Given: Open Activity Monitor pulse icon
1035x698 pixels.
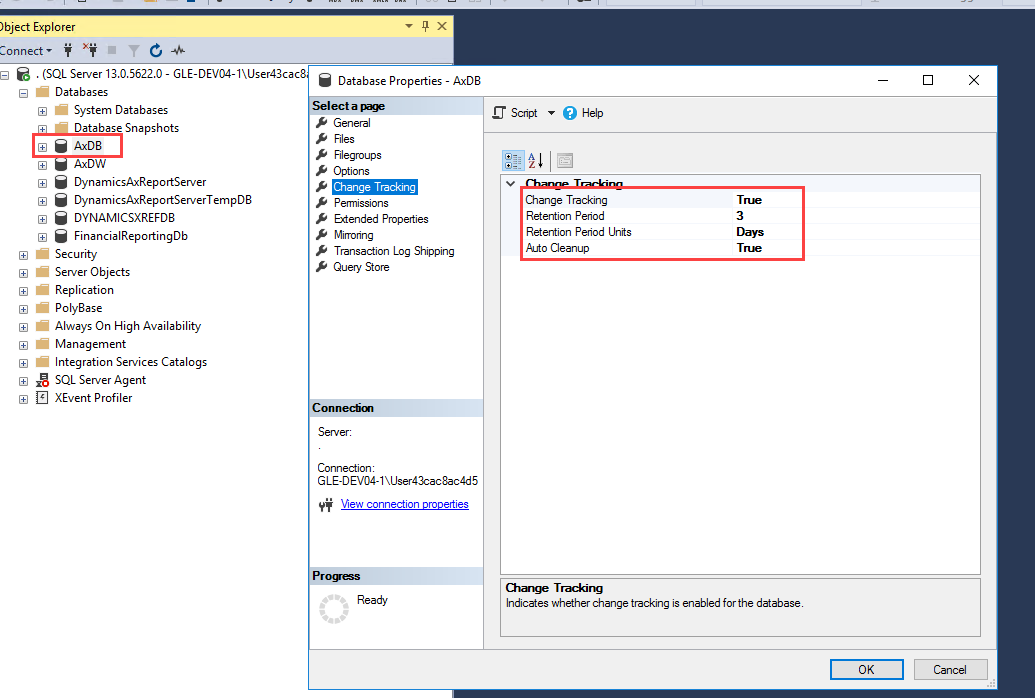Looking at the screenshot, I should pos(178,50).
